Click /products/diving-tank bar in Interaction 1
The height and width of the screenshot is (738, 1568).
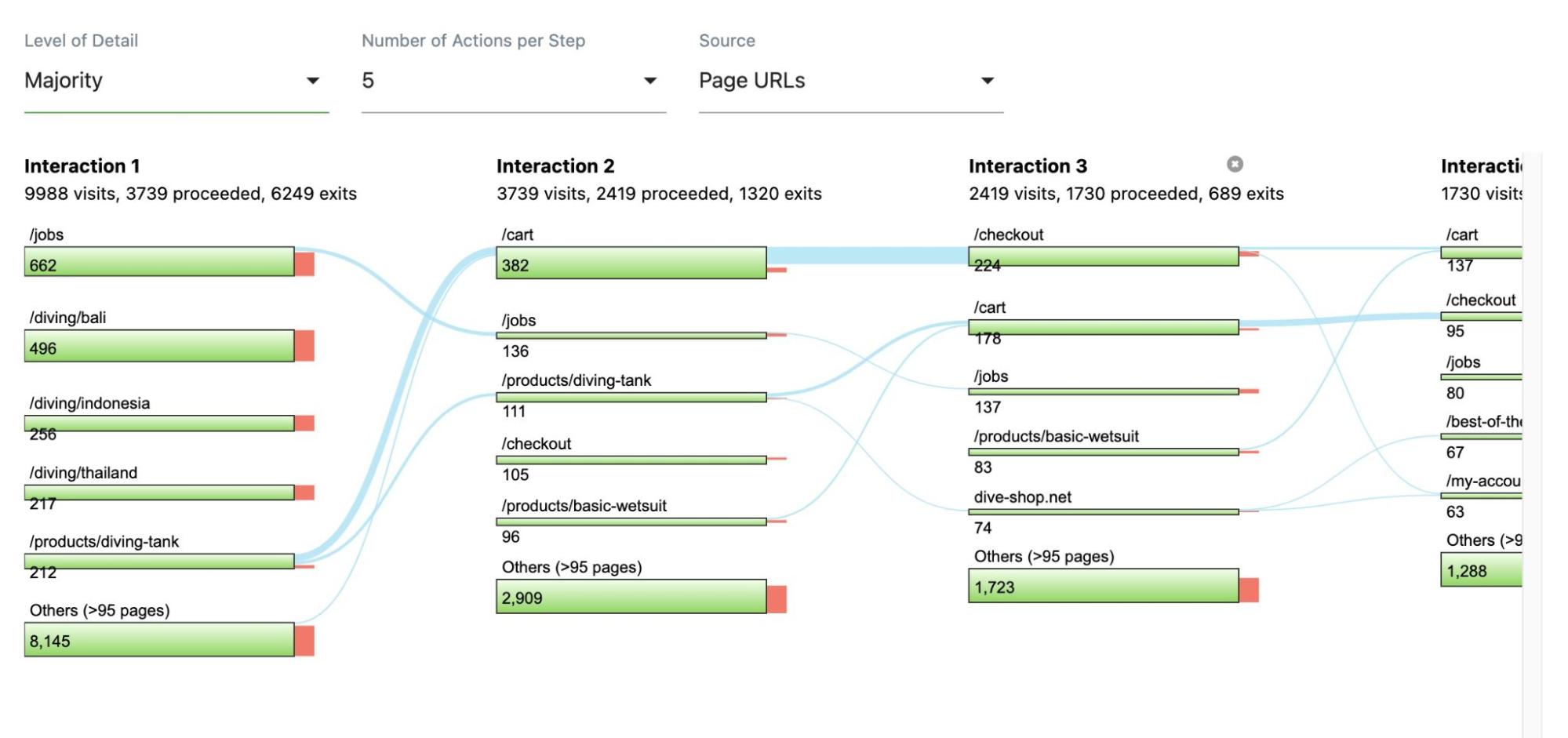pos(159,561)
